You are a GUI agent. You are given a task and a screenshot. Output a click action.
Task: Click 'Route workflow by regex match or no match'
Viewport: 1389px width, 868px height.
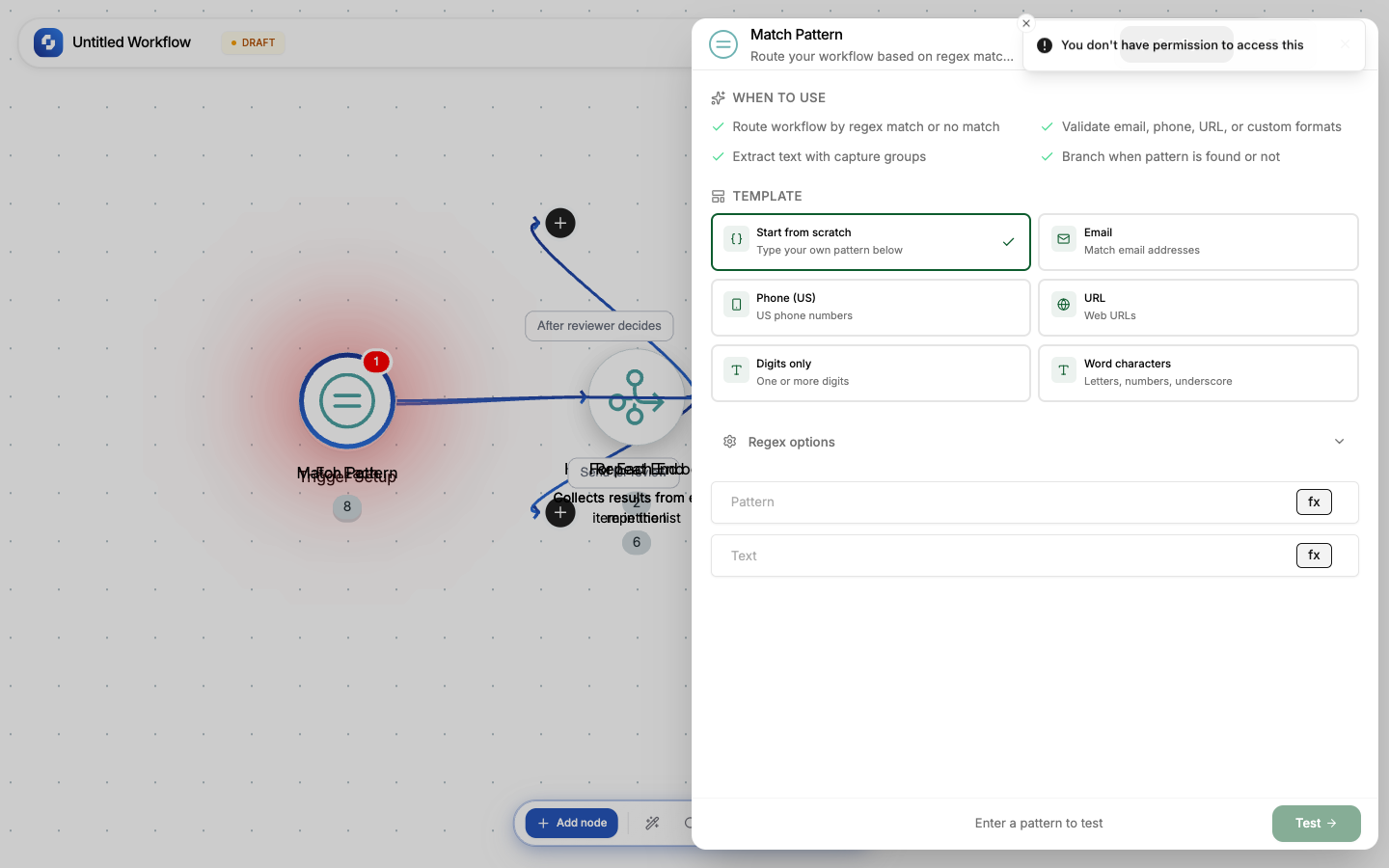click(x=865, y=127)
